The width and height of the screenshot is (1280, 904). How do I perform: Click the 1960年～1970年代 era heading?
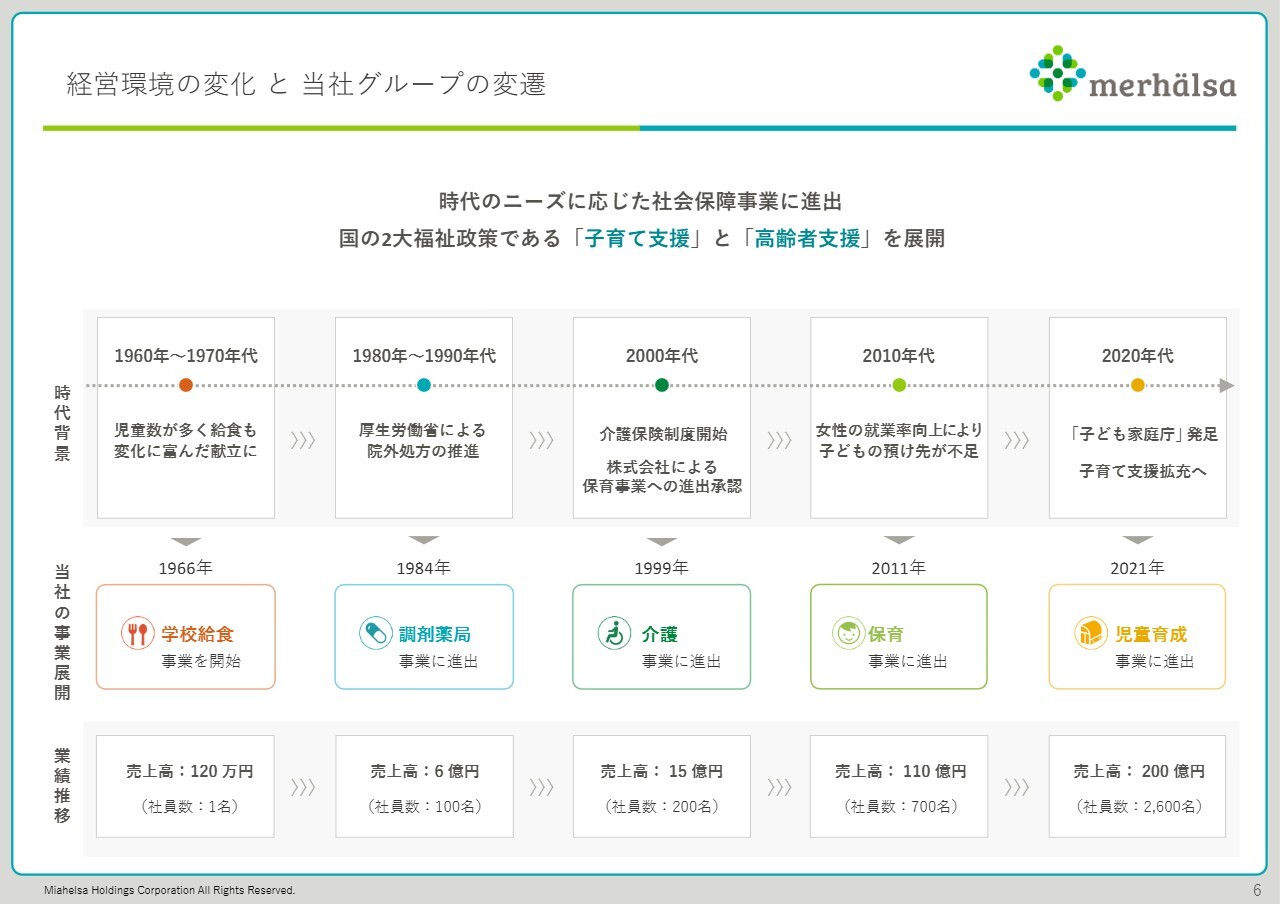[x=185, y=356]
